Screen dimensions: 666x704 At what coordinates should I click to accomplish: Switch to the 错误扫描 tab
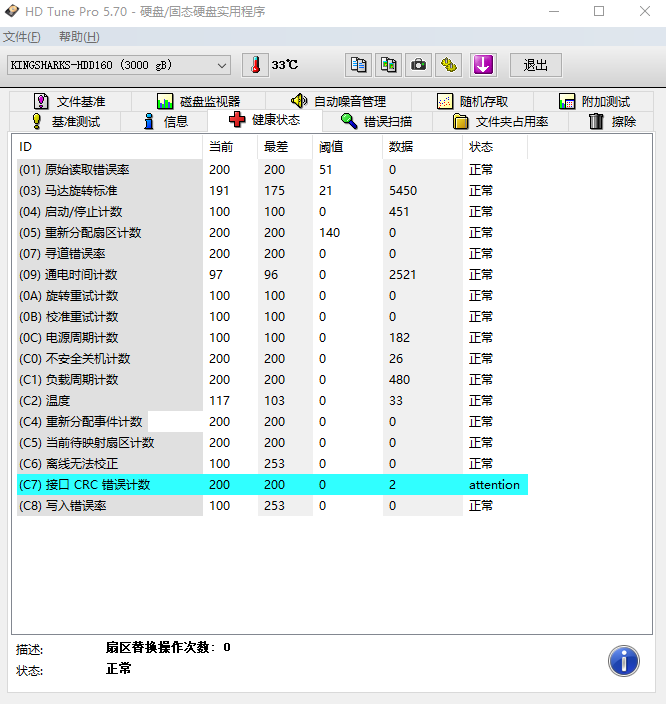pos(374,121)
